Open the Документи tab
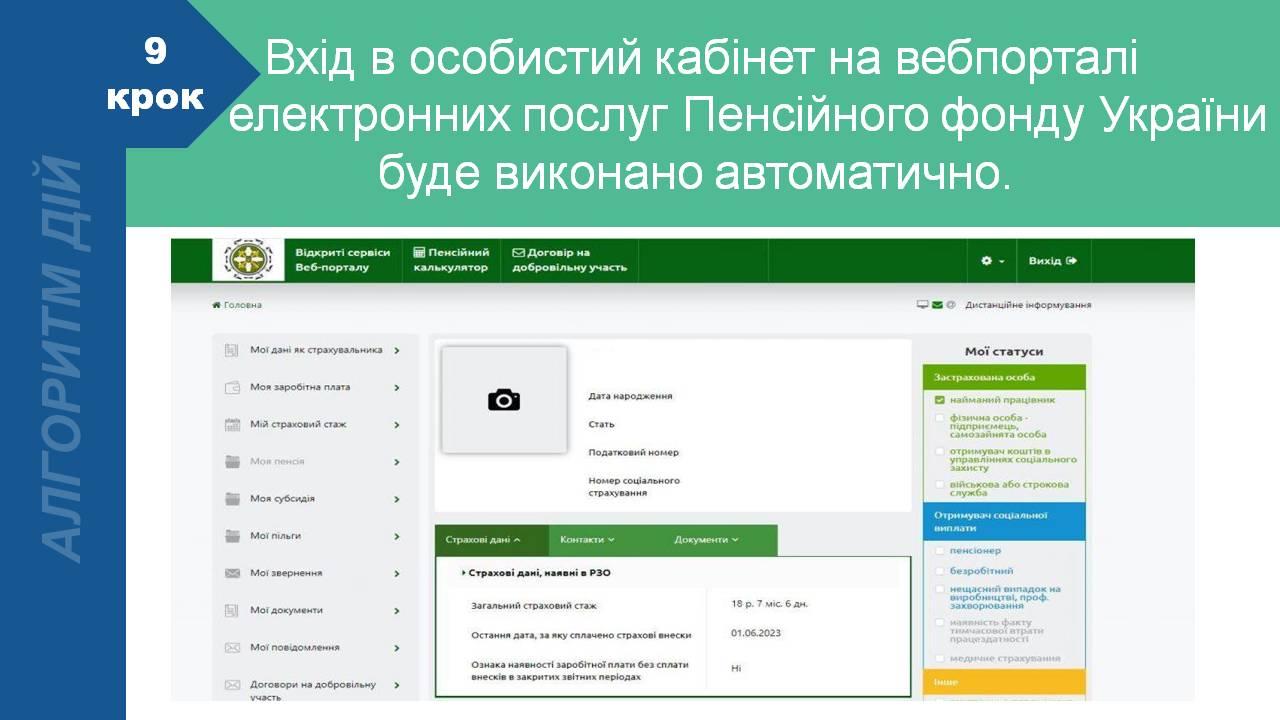1280x720 pixels. (706, 540)
